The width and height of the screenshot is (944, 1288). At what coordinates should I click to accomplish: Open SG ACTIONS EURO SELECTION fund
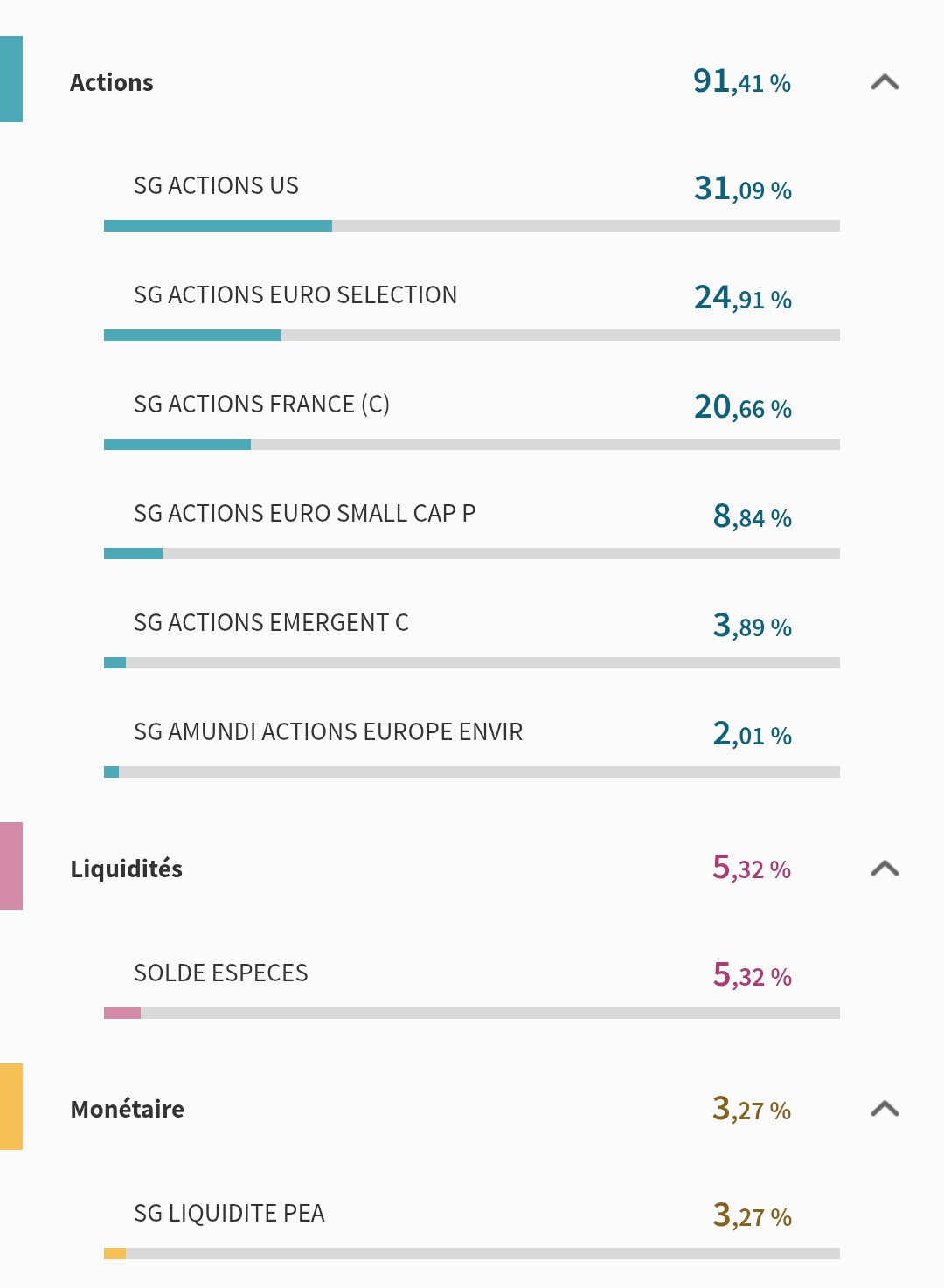(x=295, y=295)
